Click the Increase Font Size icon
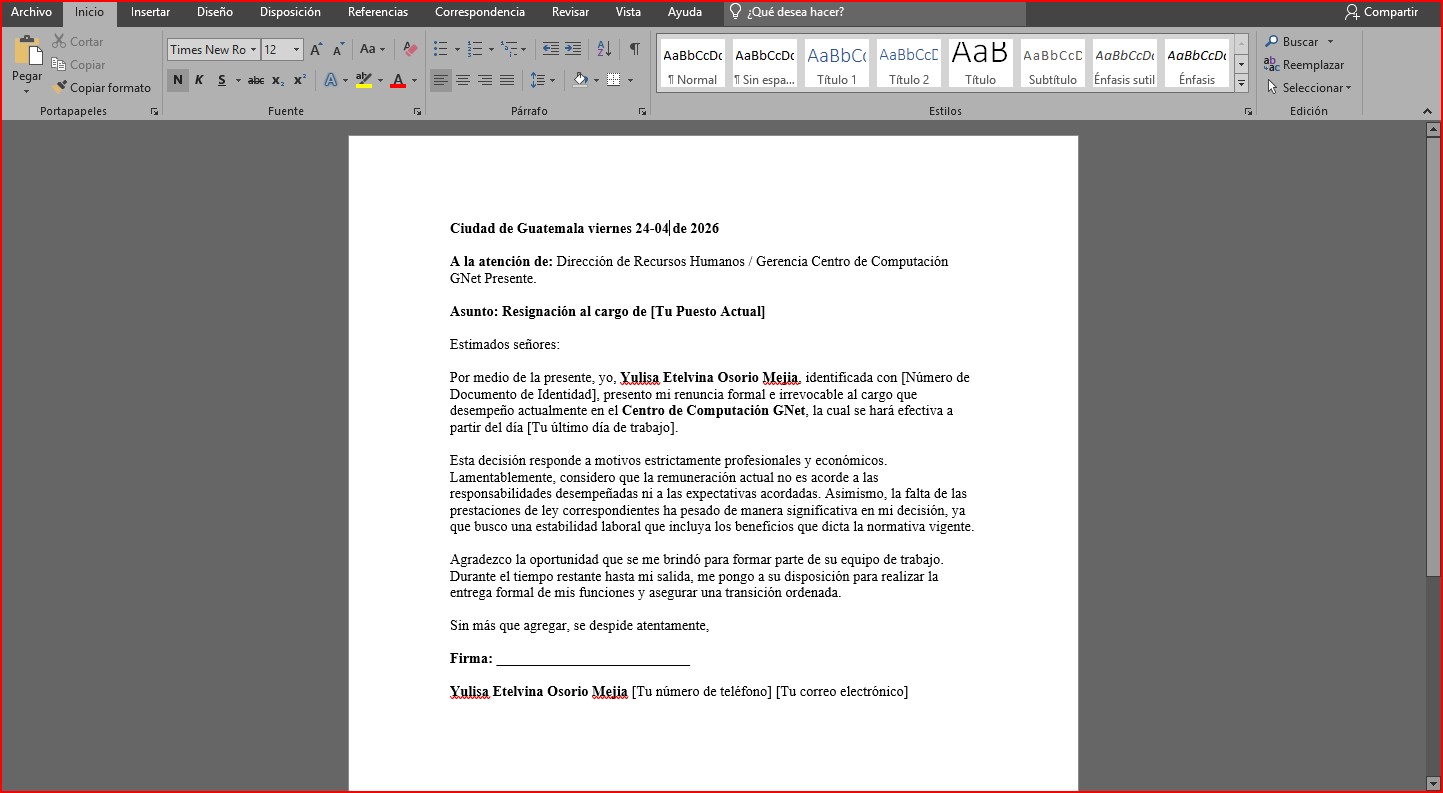The width and height of the screenshot is (1443, 793). pyautogui.click(x=316, y=49)
